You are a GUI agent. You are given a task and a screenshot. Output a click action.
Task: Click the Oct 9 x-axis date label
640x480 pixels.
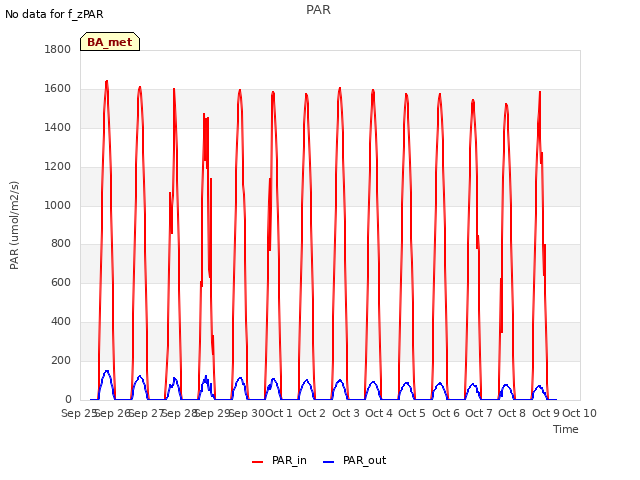546,413
